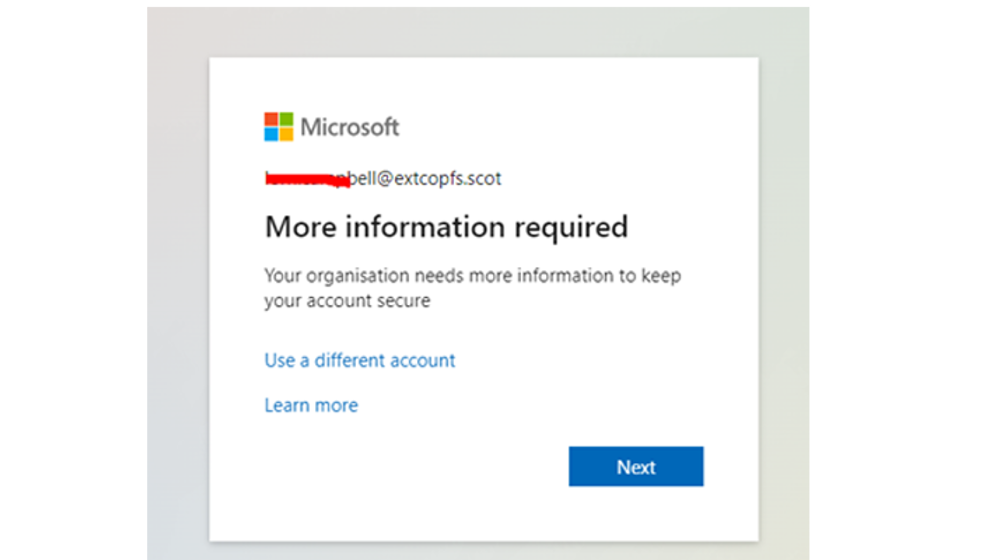
Task: Click the text about keeping your account secure
Action: [x=473, y=288]
